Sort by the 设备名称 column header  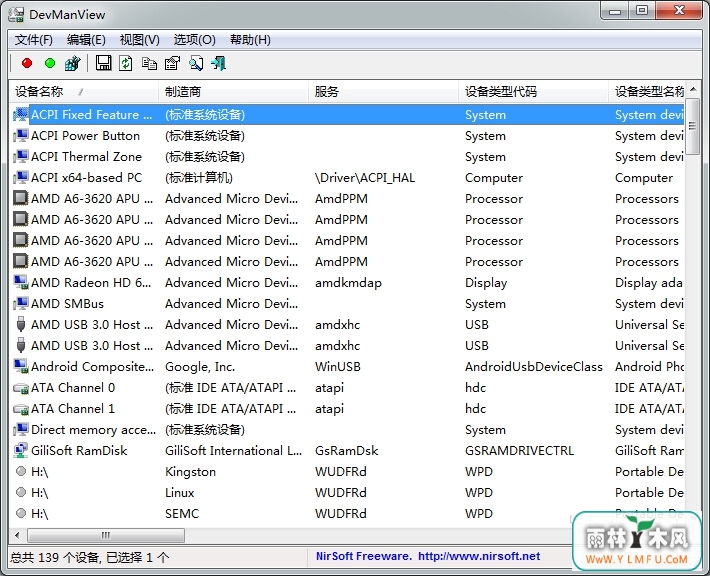coord(83,91)
